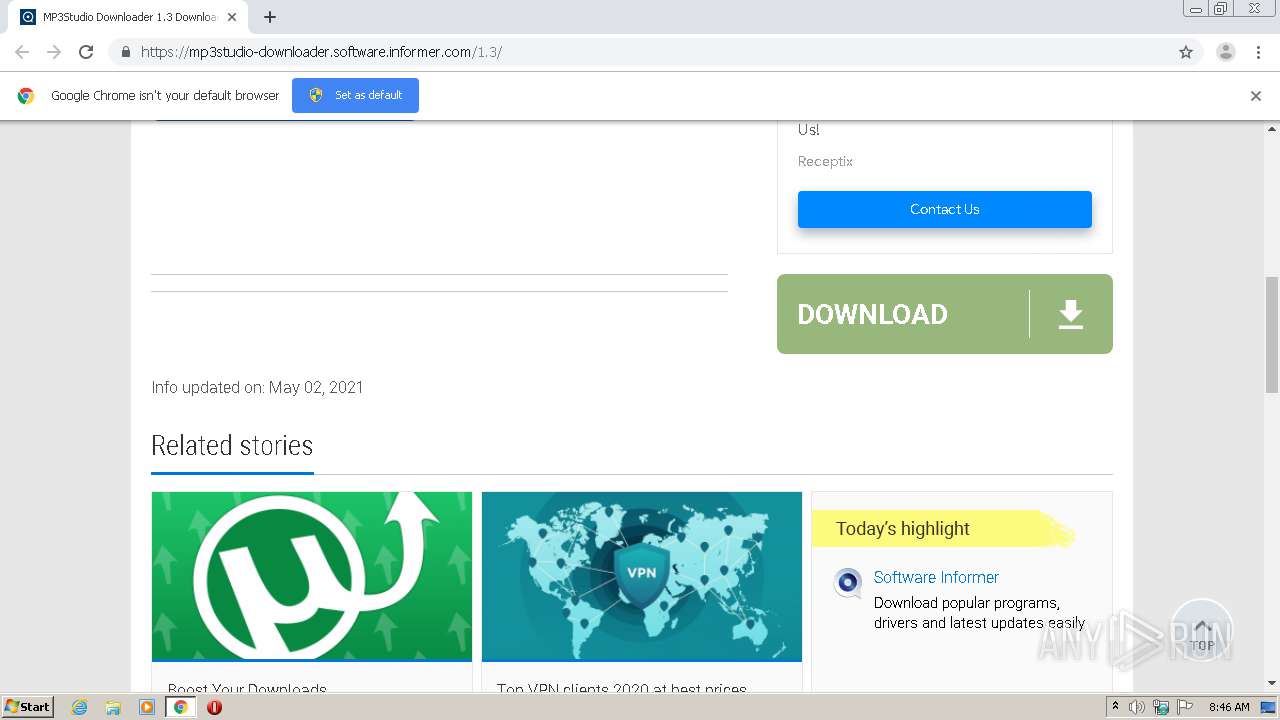Image resolution: width=1280 pixels, height=720 pixels.
Task: Click the vertical scrollbar thumb
Action: tap(1272, 335)
